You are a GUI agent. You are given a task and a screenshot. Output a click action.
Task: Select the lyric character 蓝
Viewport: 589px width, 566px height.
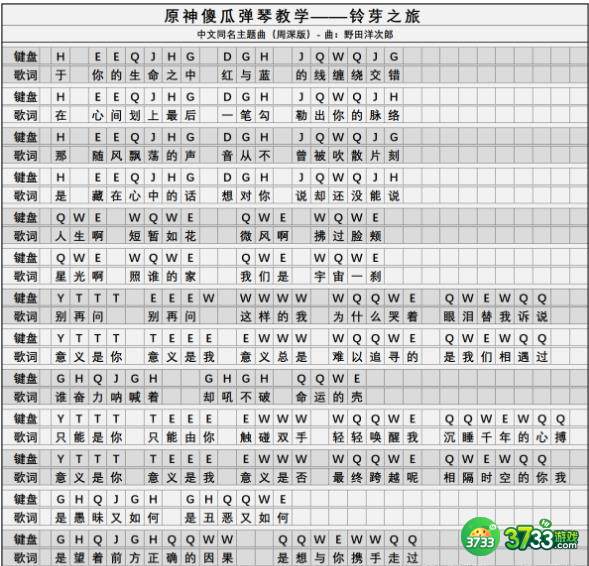pyautogui.click(x=264, y=75)
